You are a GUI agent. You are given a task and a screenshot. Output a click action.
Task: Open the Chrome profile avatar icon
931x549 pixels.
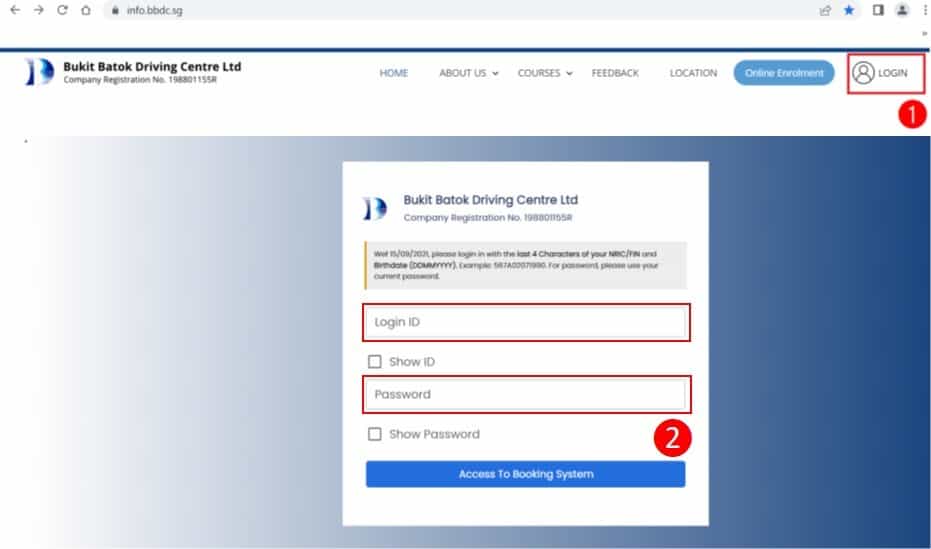click(902, 11)
